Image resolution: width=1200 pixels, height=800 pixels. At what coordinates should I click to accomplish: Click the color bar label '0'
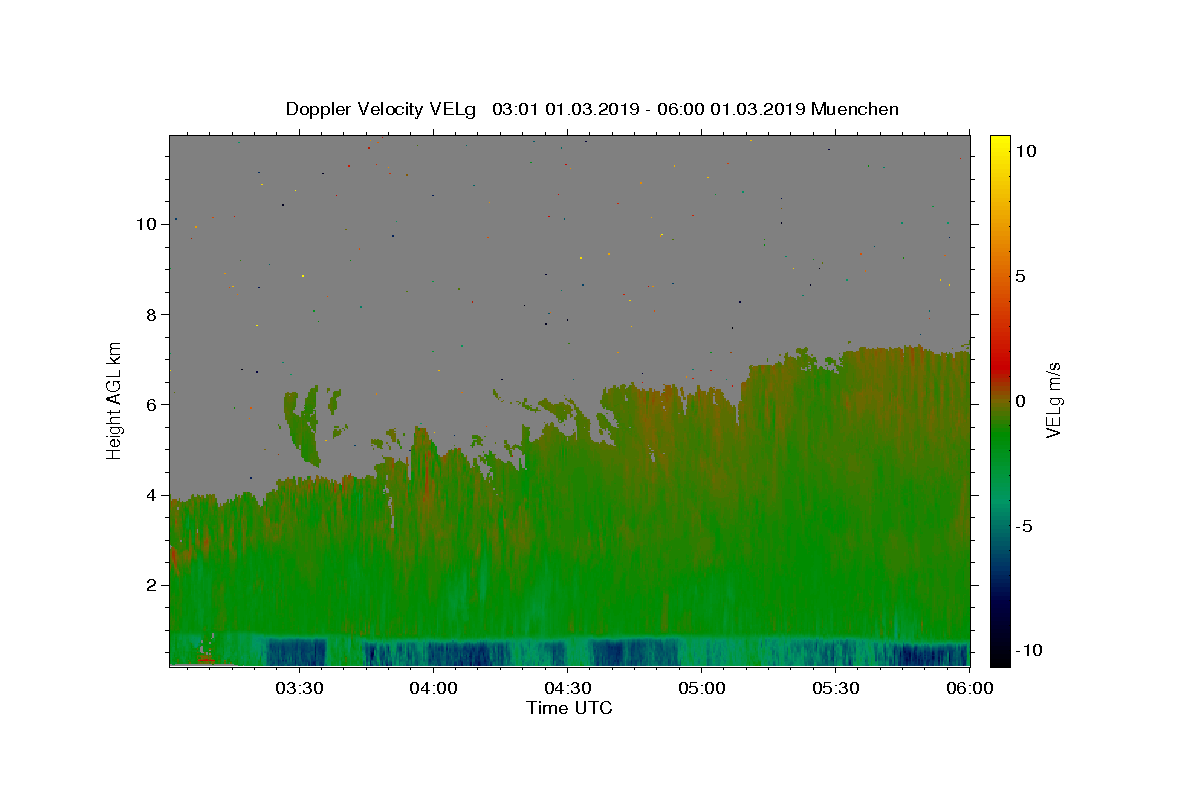pyautogui.click(x=1020, y=401)
